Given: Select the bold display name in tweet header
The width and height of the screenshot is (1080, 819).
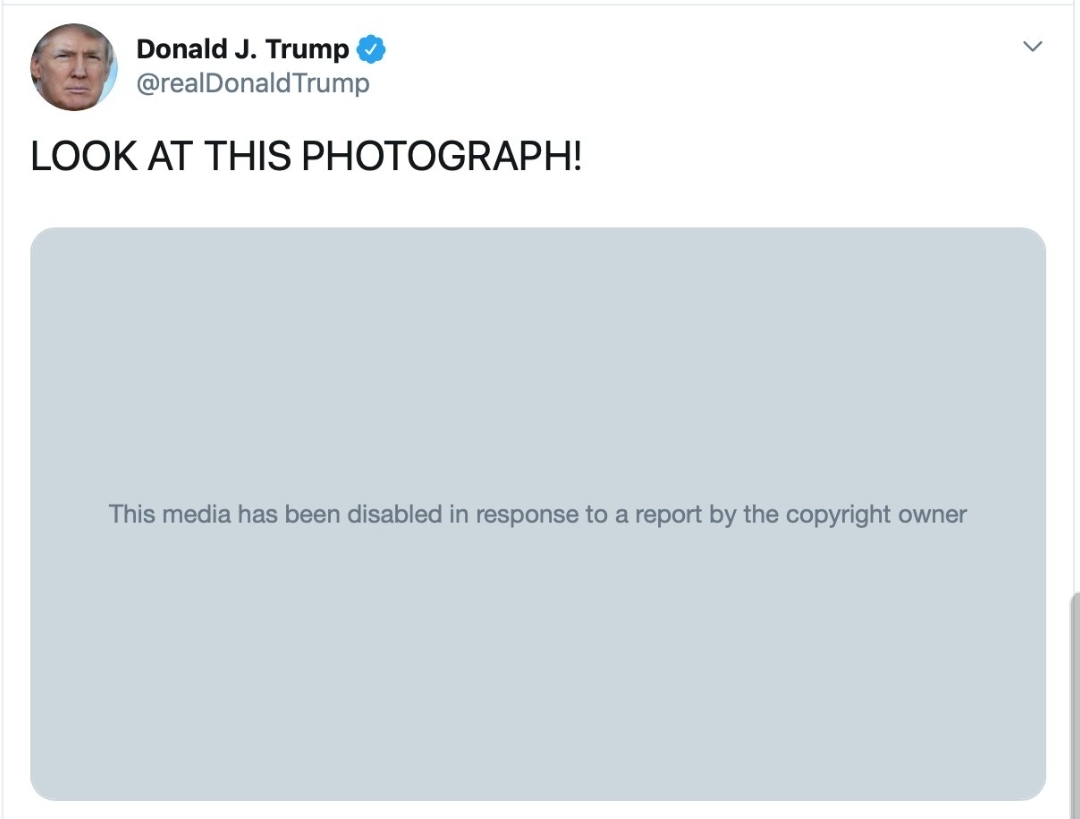Looking at the screenshot, I should [x=243, y=49].
